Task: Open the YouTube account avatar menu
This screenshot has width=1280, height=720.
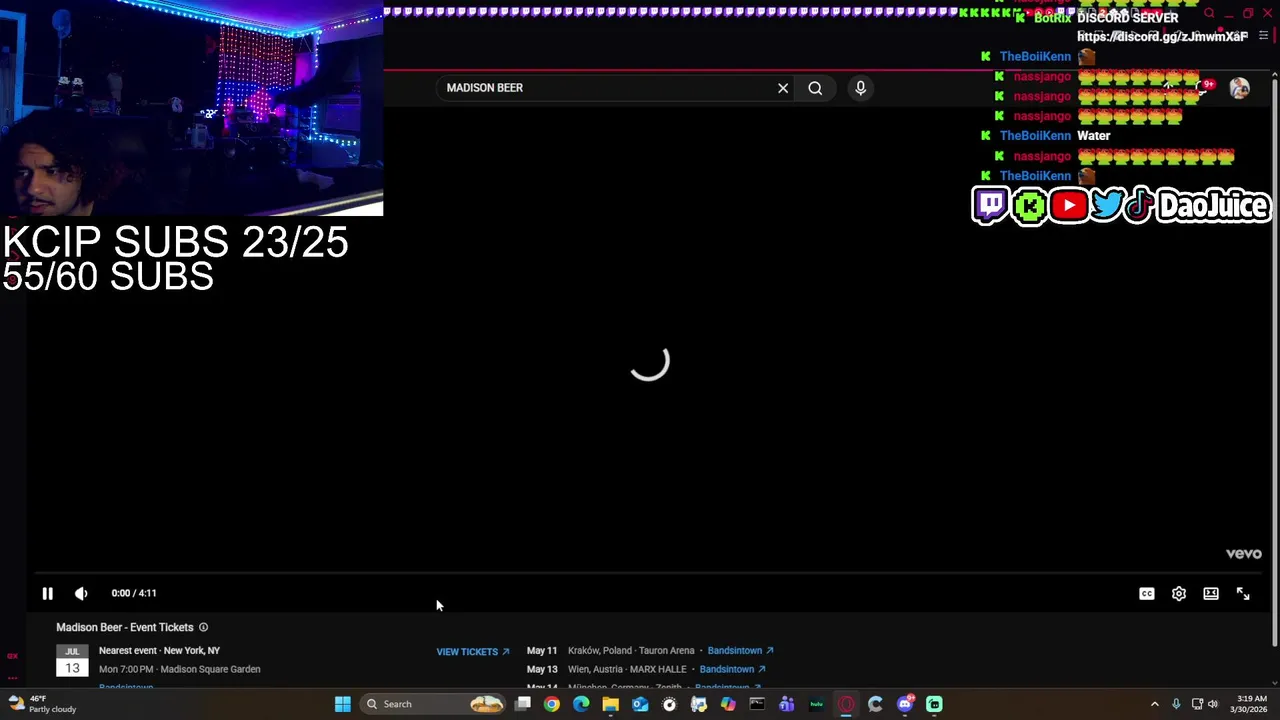Action: 1239,88
